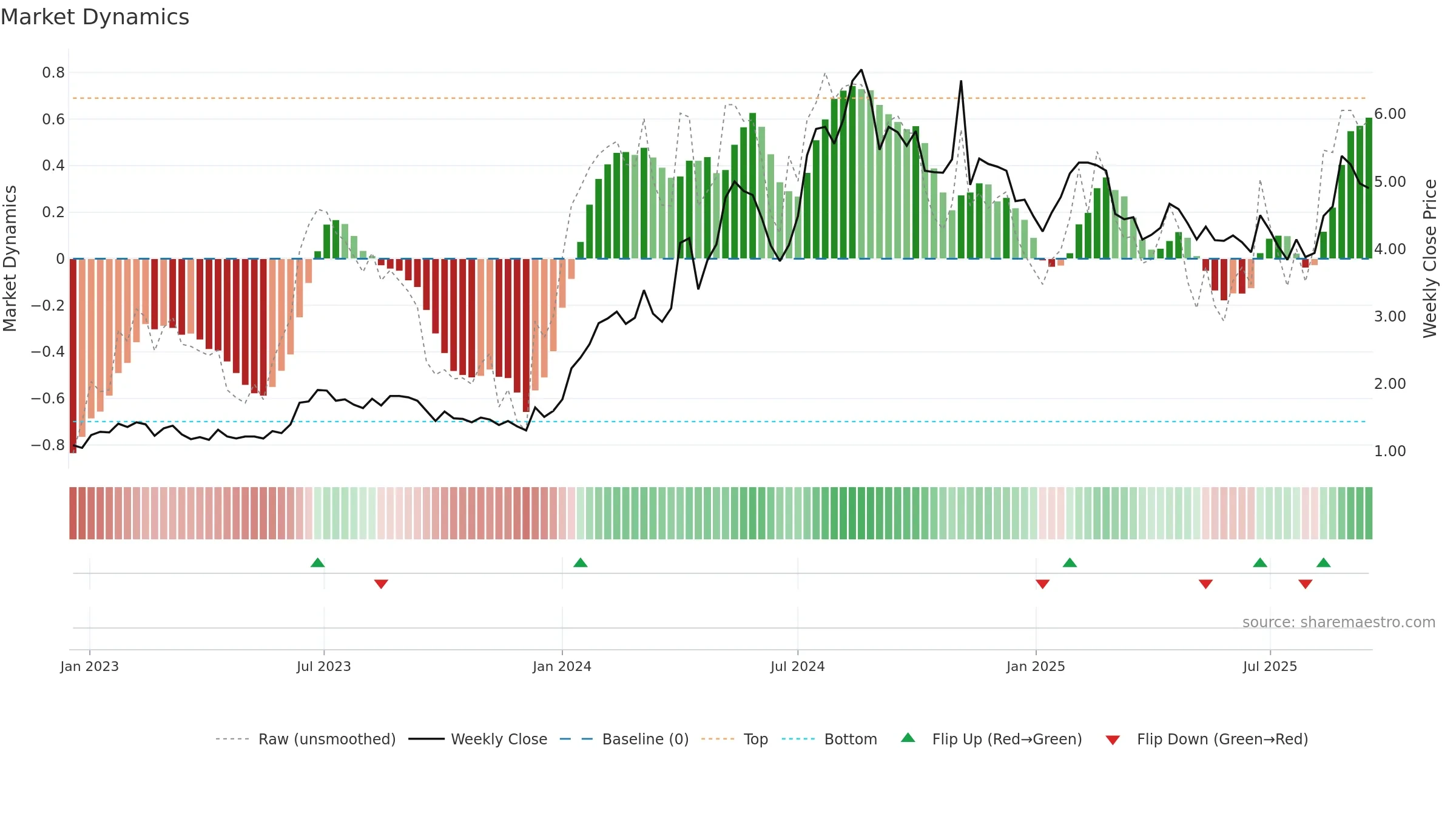Click the first deep red bar at Jan 2023
The image size is (1456, 819).
click(x=73, y=356)
